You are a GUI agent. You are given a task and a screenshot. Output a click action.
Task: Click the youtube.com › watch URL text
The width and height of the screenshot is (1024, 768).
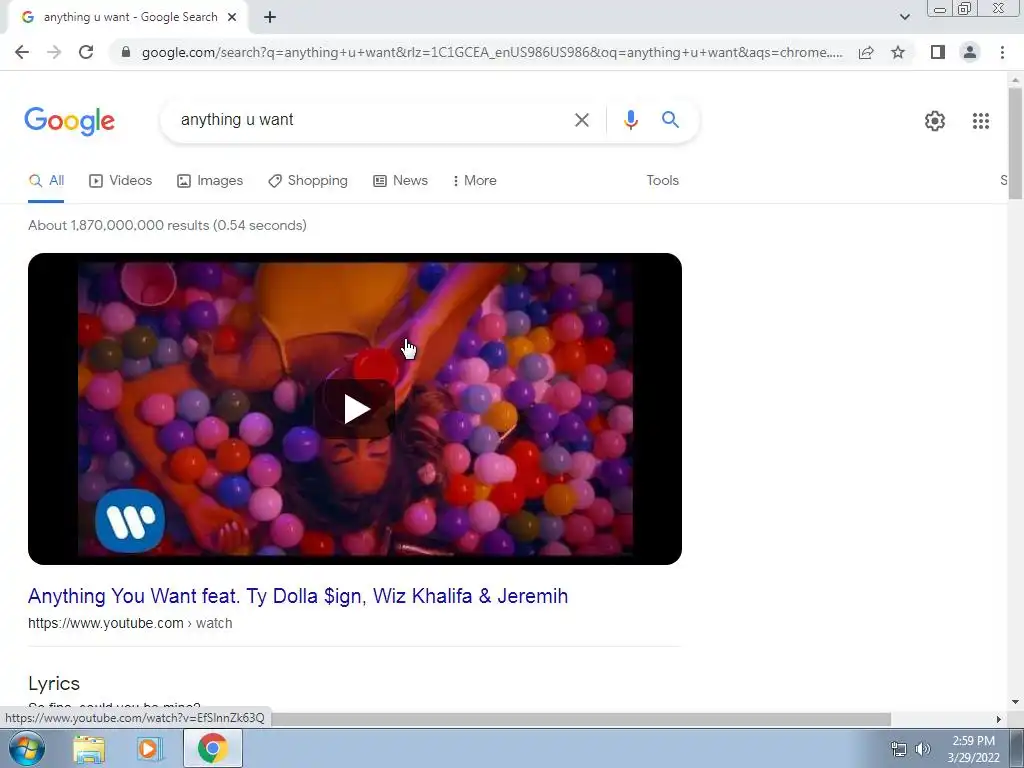pos(130,624)
